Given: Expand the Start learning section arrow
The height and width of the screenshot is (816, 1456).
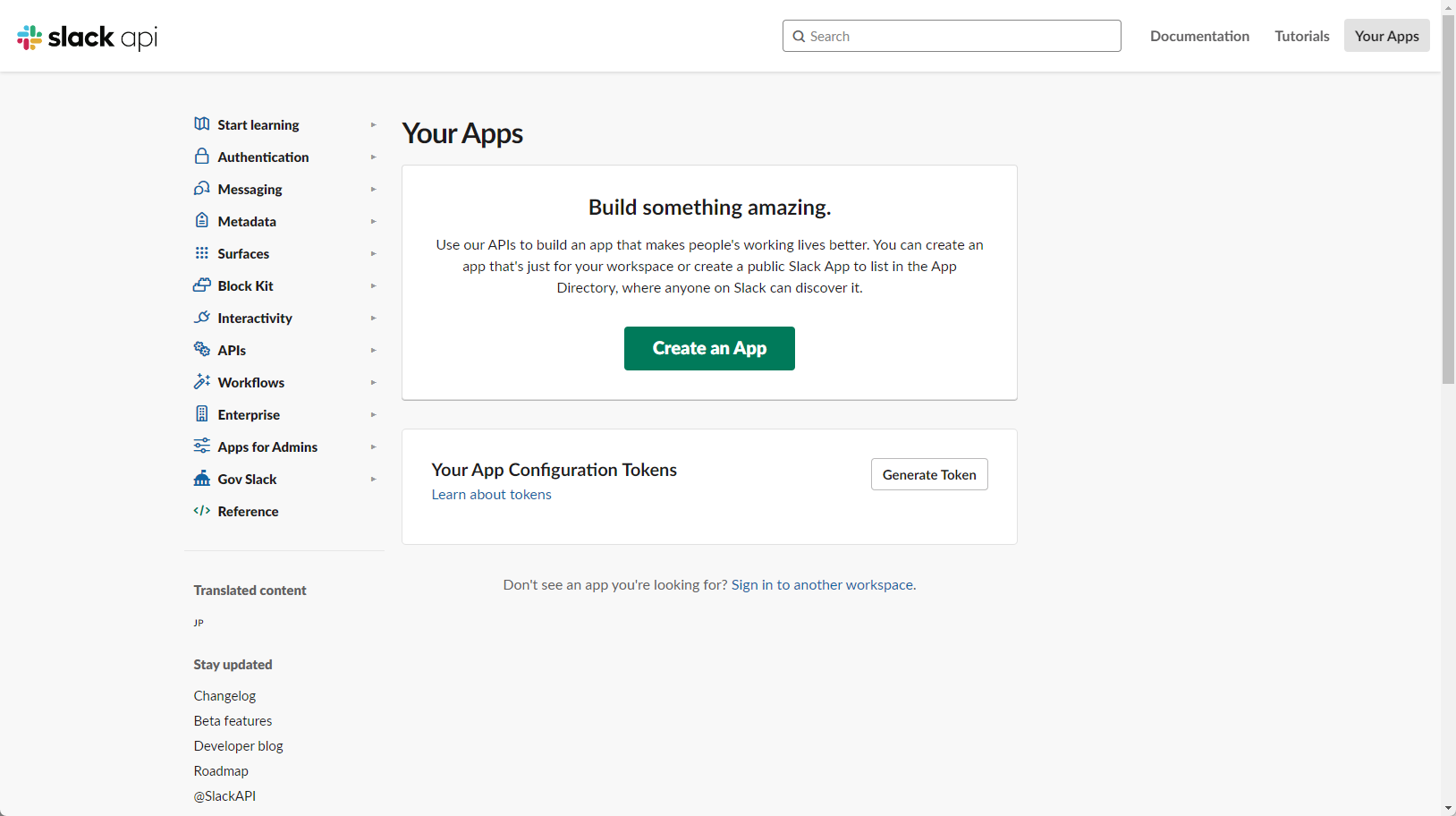Looking at the screenshot, I should pos(373,124).
